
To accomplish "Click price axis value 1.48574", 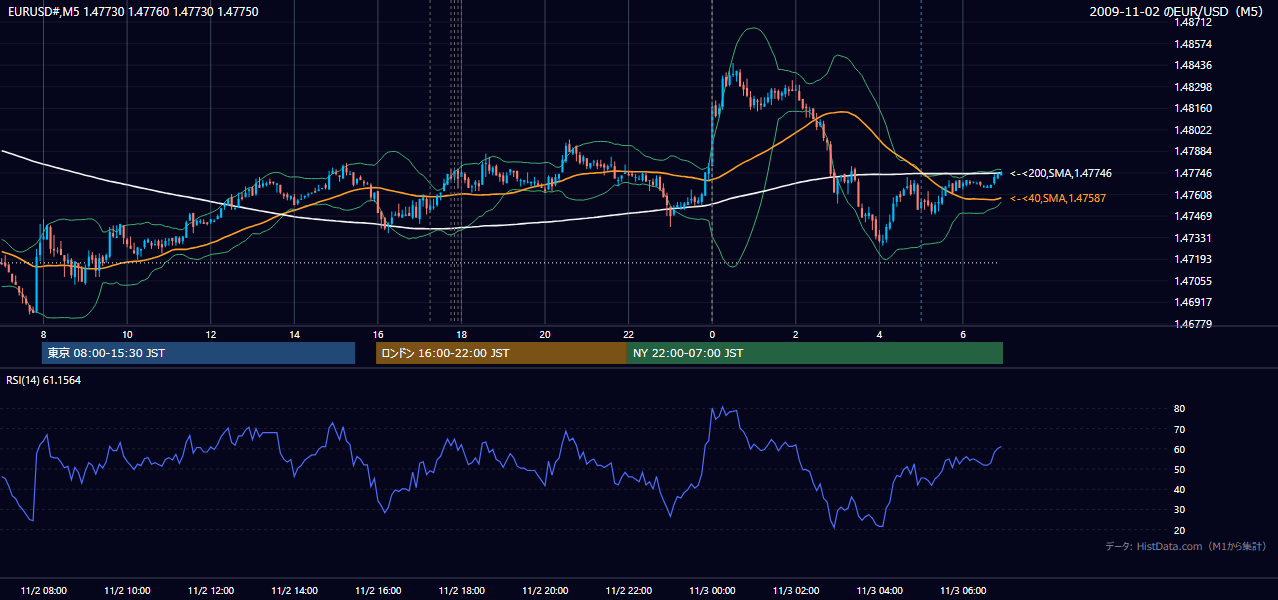I will pos(1193,44).
